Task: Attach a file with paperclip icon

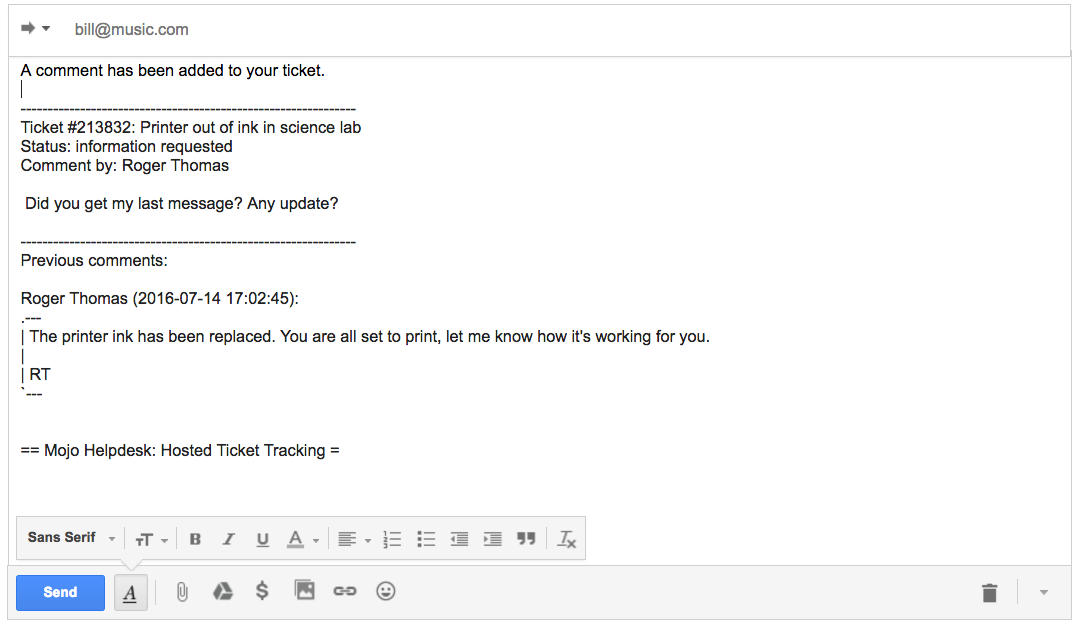Action: [182, 592]
